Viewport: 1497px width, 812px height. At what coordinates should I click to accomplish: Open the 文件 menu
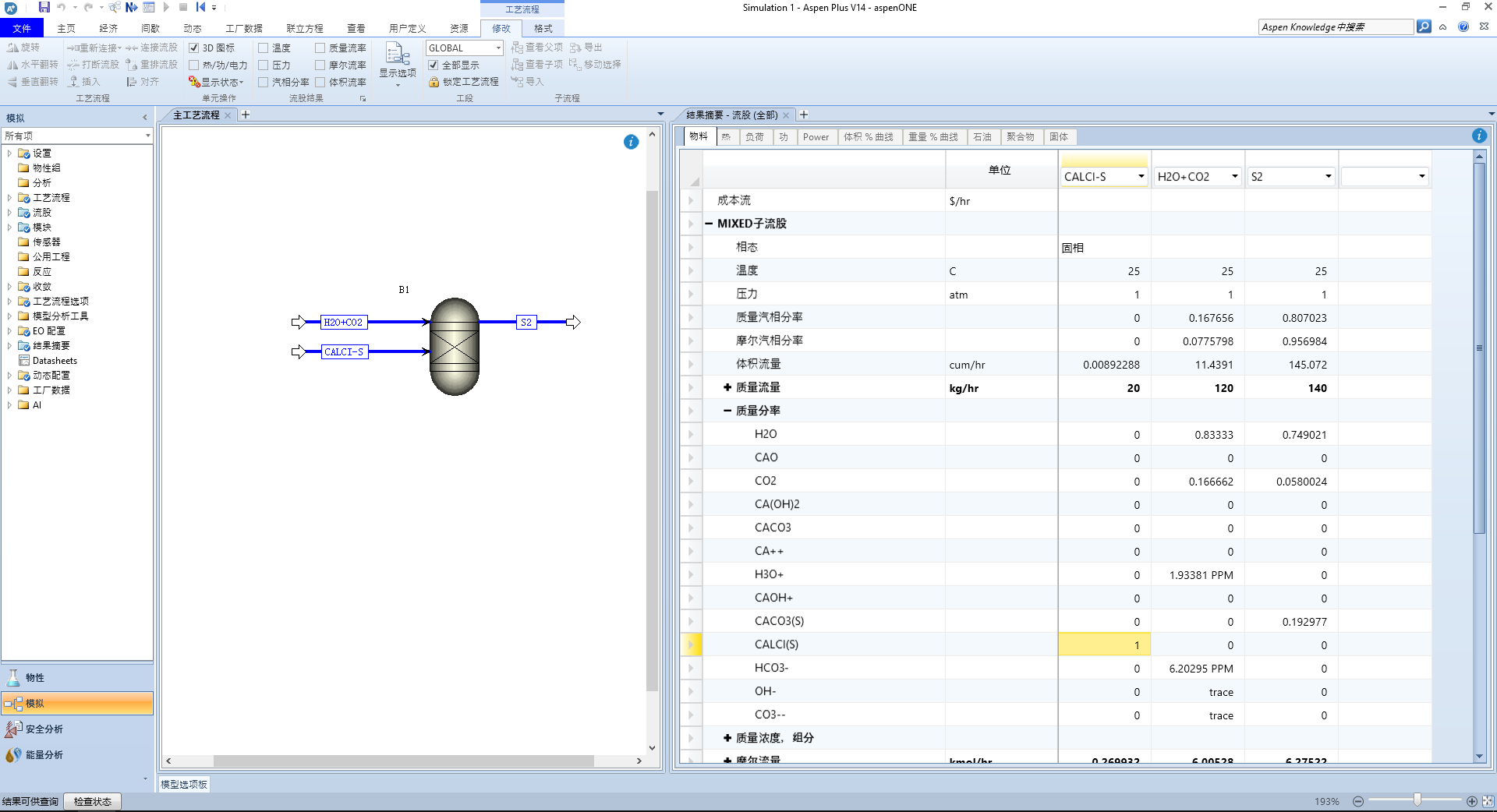[22, 29]
